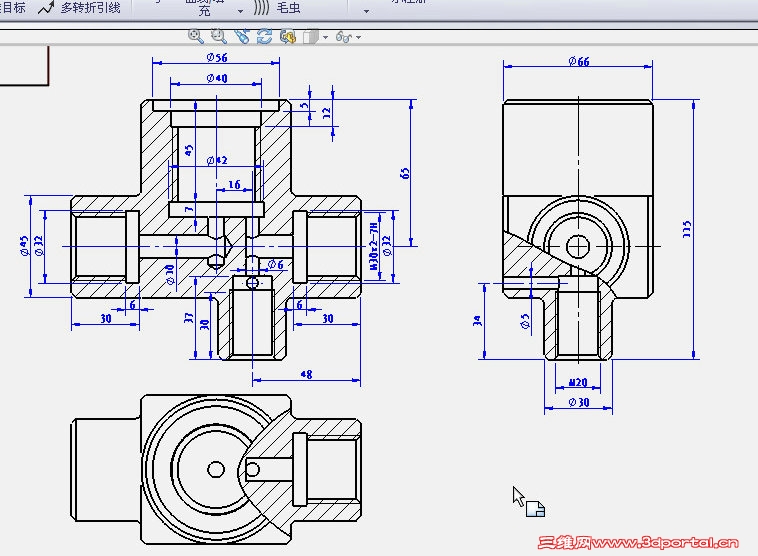Open the area hatch/fill dropdown arrow
Viewport: 758px width, 556px height.
(x=240, y=11)
